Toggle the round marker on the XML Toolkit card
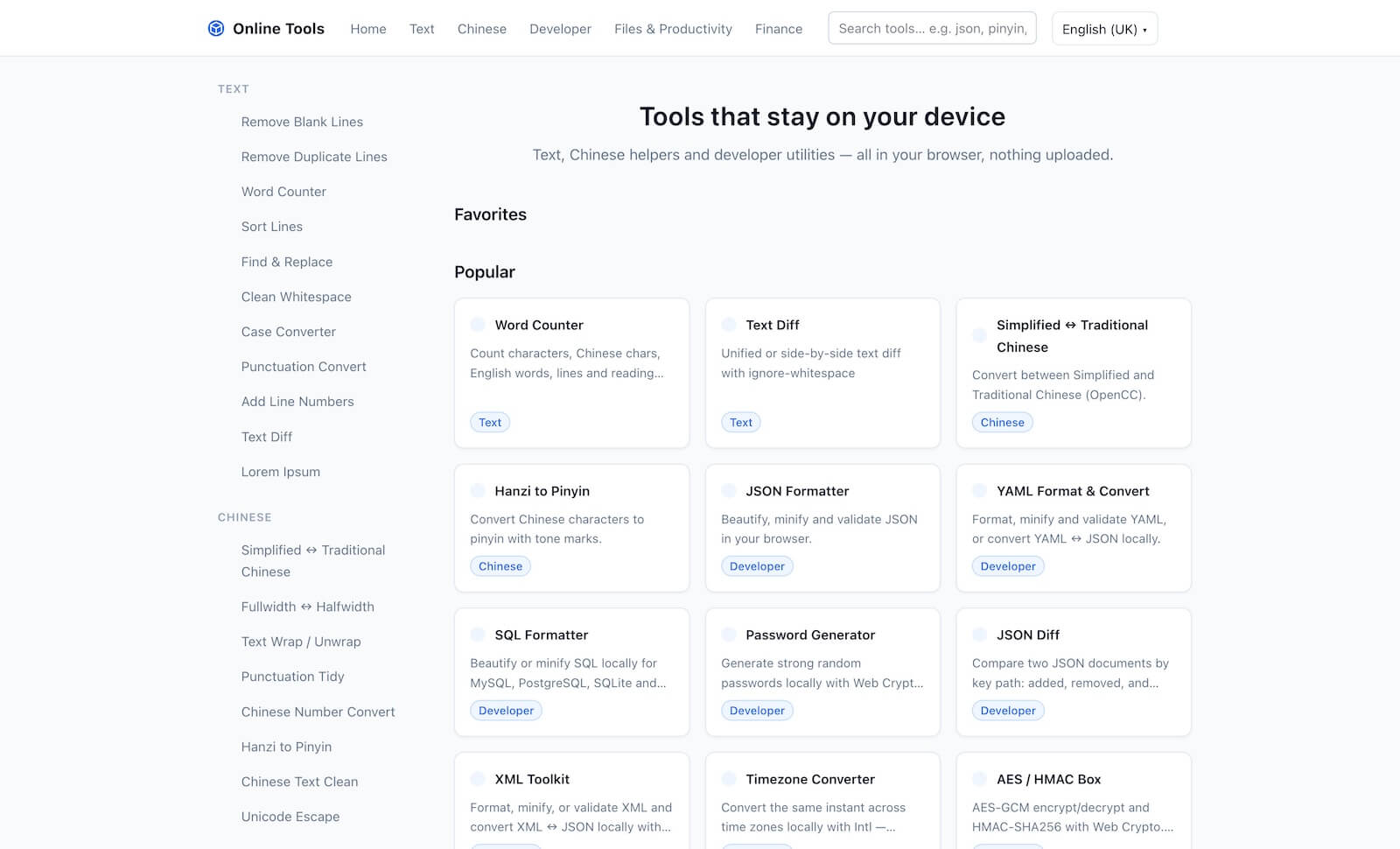This screenshot has width=1400, height=849. (x=478, y=779)
